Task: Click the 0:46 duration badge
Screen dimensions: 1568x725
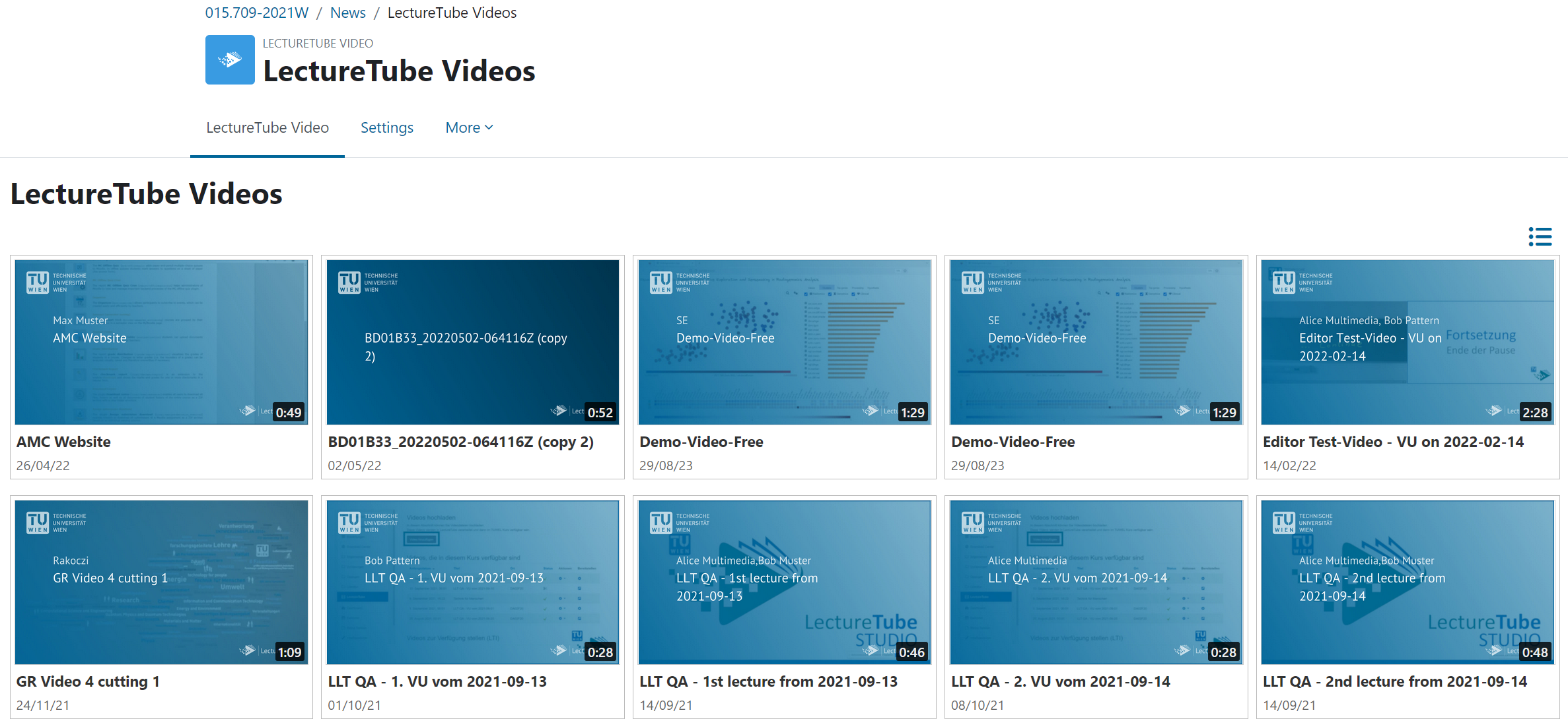Action: 912,652
